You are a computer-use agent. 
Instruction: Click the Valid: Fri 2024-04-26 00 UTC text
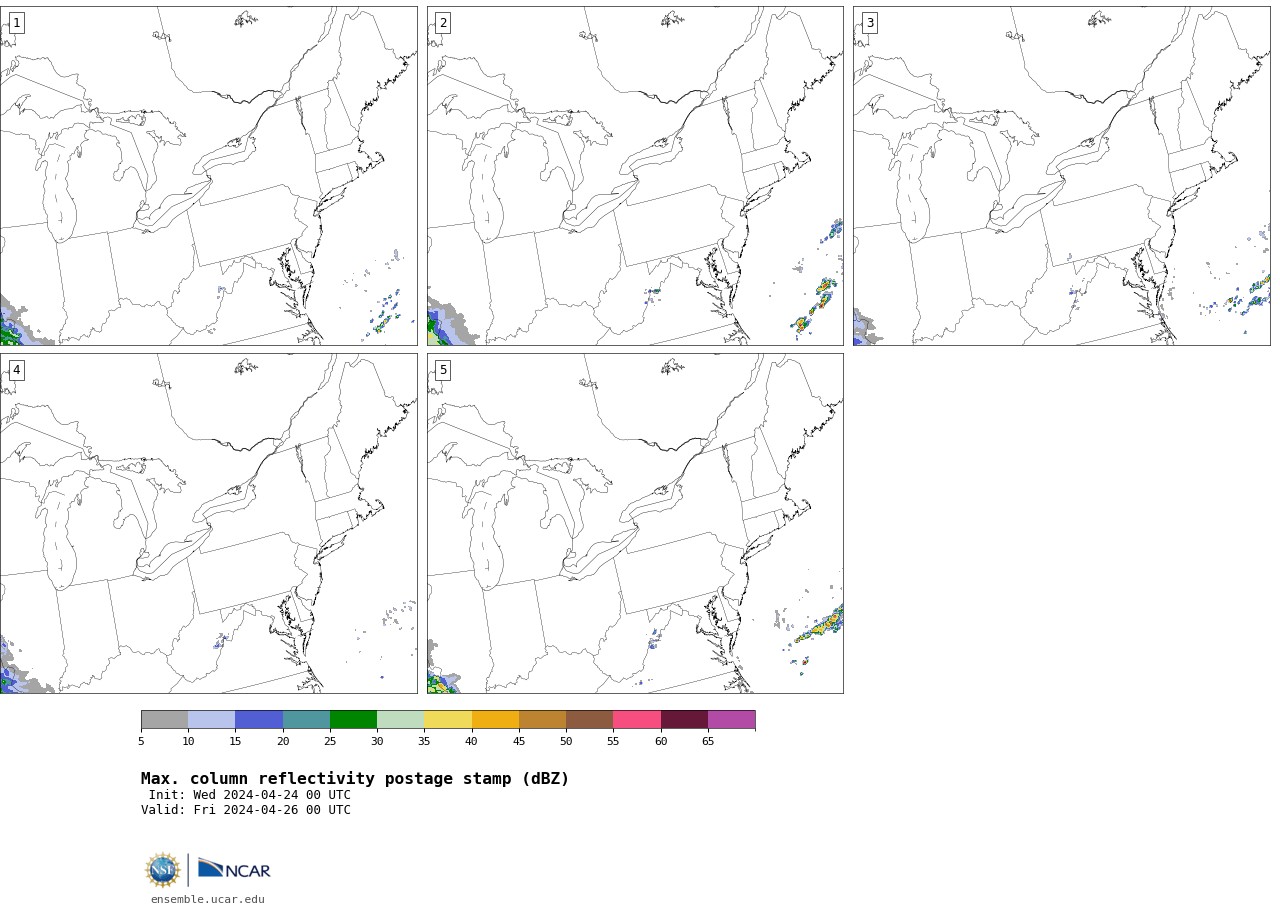pos(246,810)
